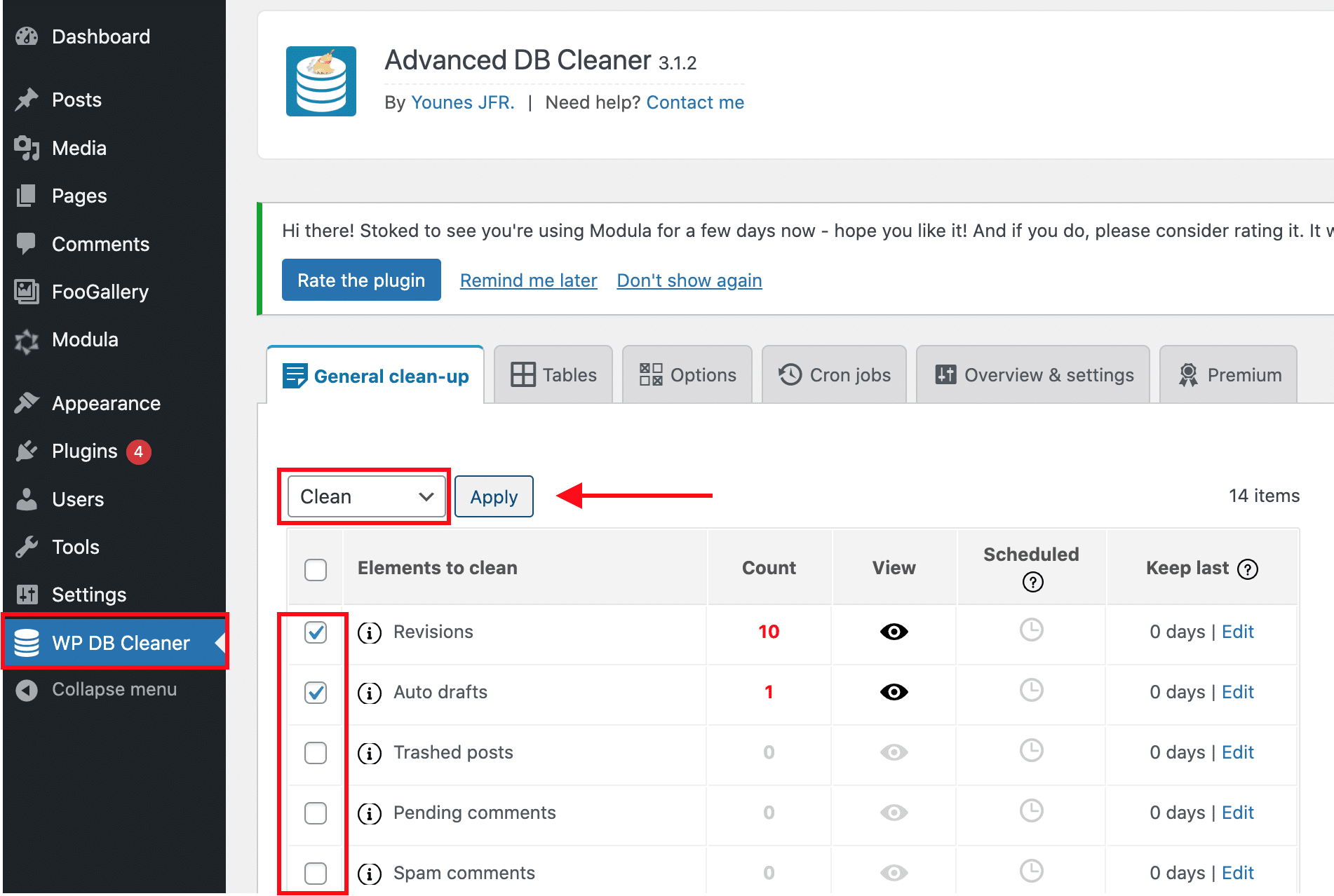Screen dimensions: 1334x896
Task: Uncheck the Revisions checkbox
Action: coord(316,632)
